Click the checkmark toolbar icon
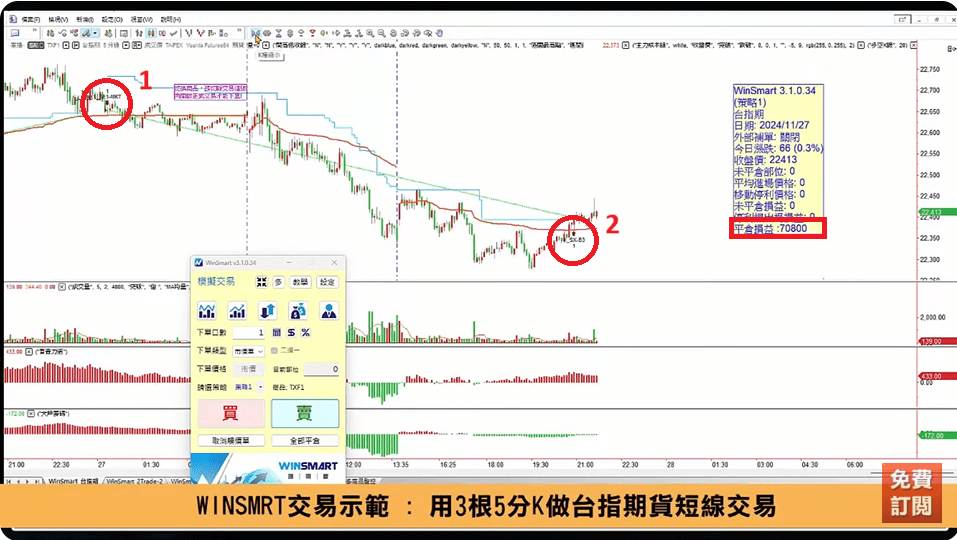The width and height of the screenshot is (957, 540). tap(173, 33)
